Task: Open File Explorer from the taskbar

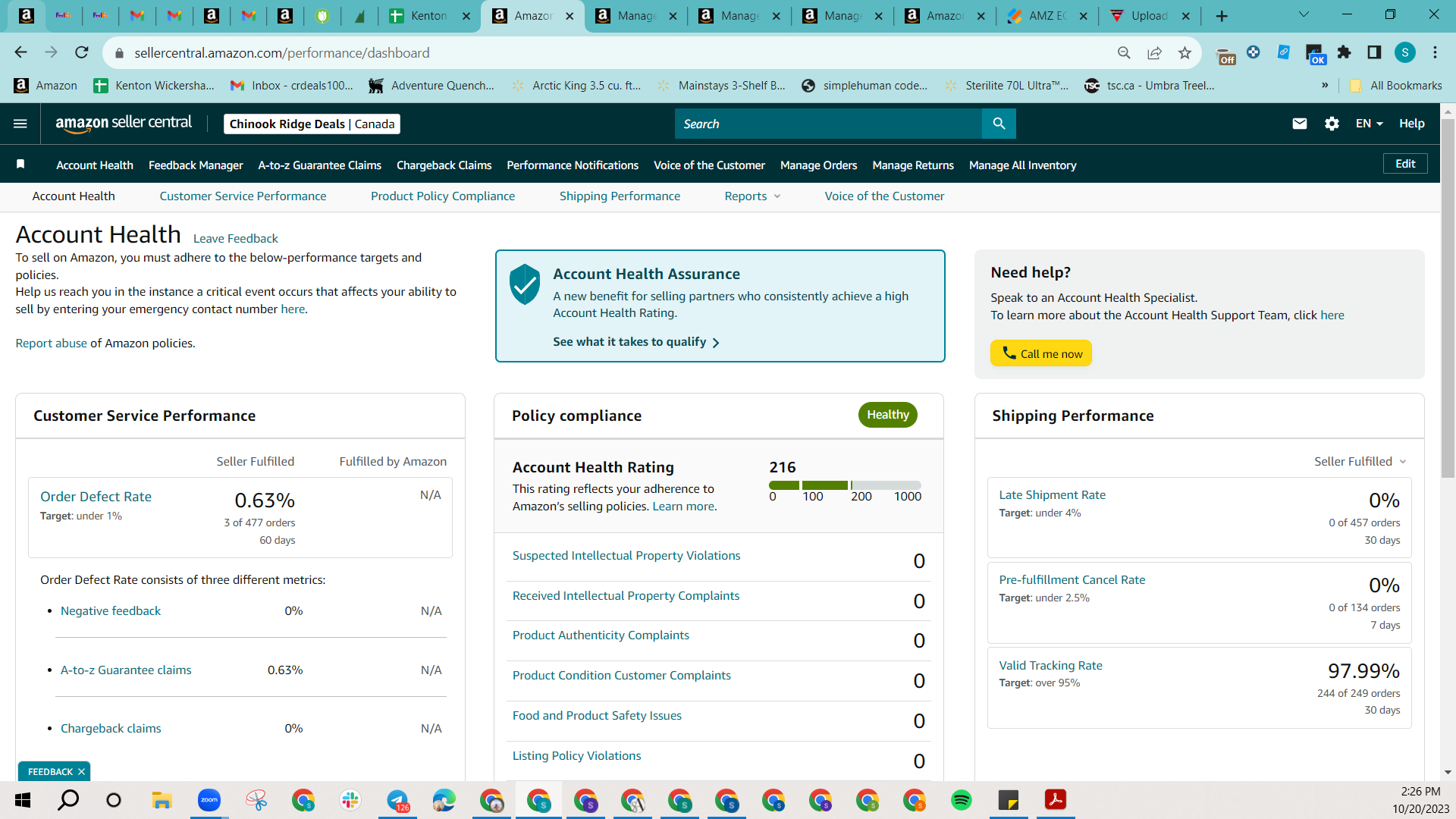Action: pyautogui.click(x=162, y=800)
